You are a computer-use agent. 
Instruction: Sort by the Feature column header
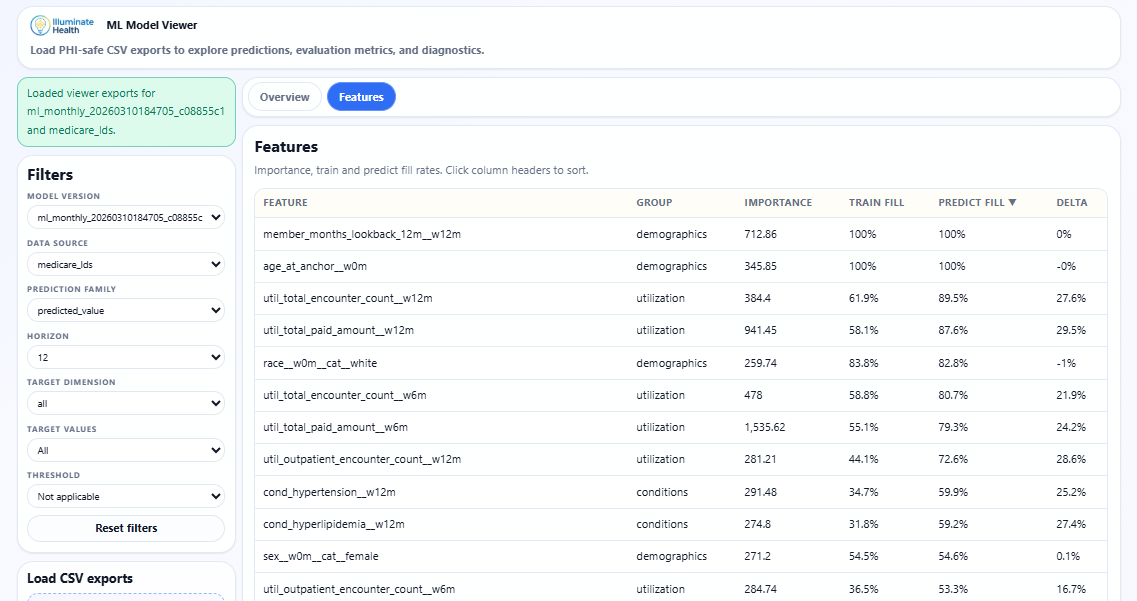(286, 202)
